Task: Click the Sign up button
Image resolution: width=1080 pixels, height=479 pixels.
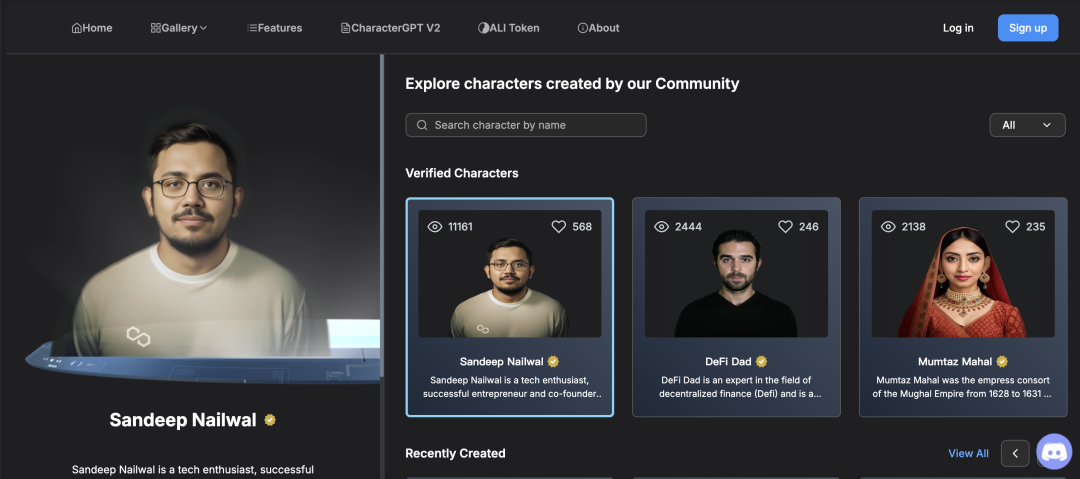Action: point(1028,28)
